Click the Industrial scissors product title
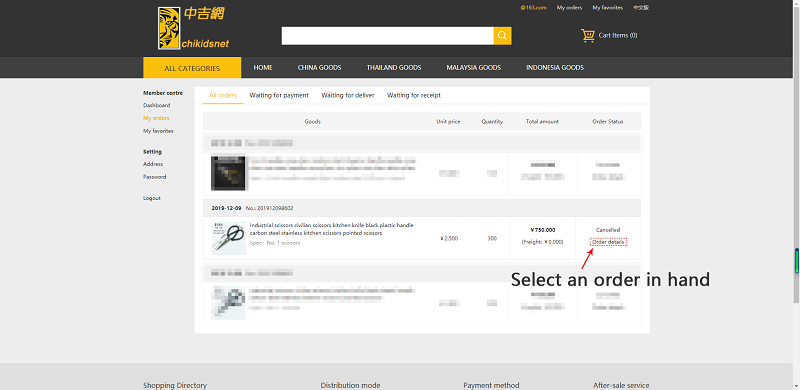This screenshot has width=800, height=390. pyautogui.click(x=332, y=229)
